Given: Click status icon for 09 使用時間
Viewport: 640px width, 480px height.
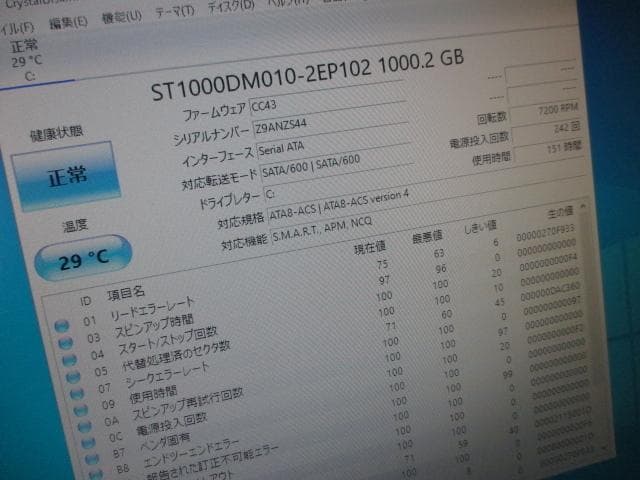Looking at the screenshot, I should (80, 410).
